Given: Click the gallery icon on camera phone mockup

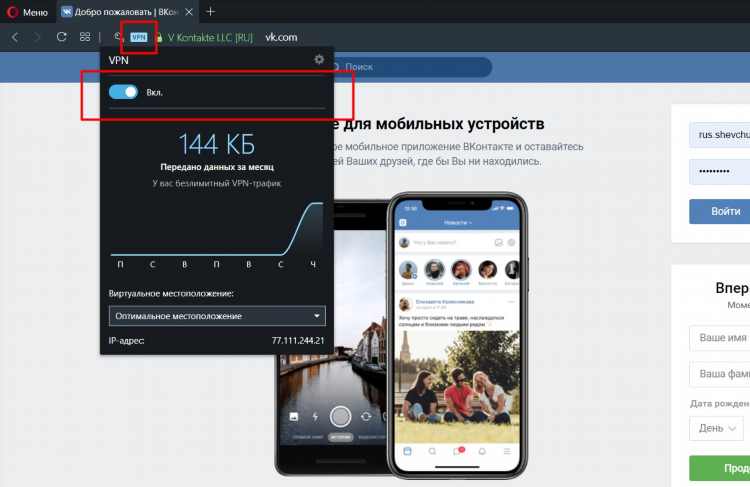Looking at the screenshot, I should [x=294, y=417].
